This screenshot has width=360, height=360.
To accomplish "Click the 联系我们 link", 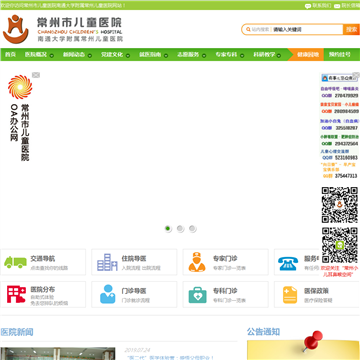I will pyautogui.click(x=322, y=6).
